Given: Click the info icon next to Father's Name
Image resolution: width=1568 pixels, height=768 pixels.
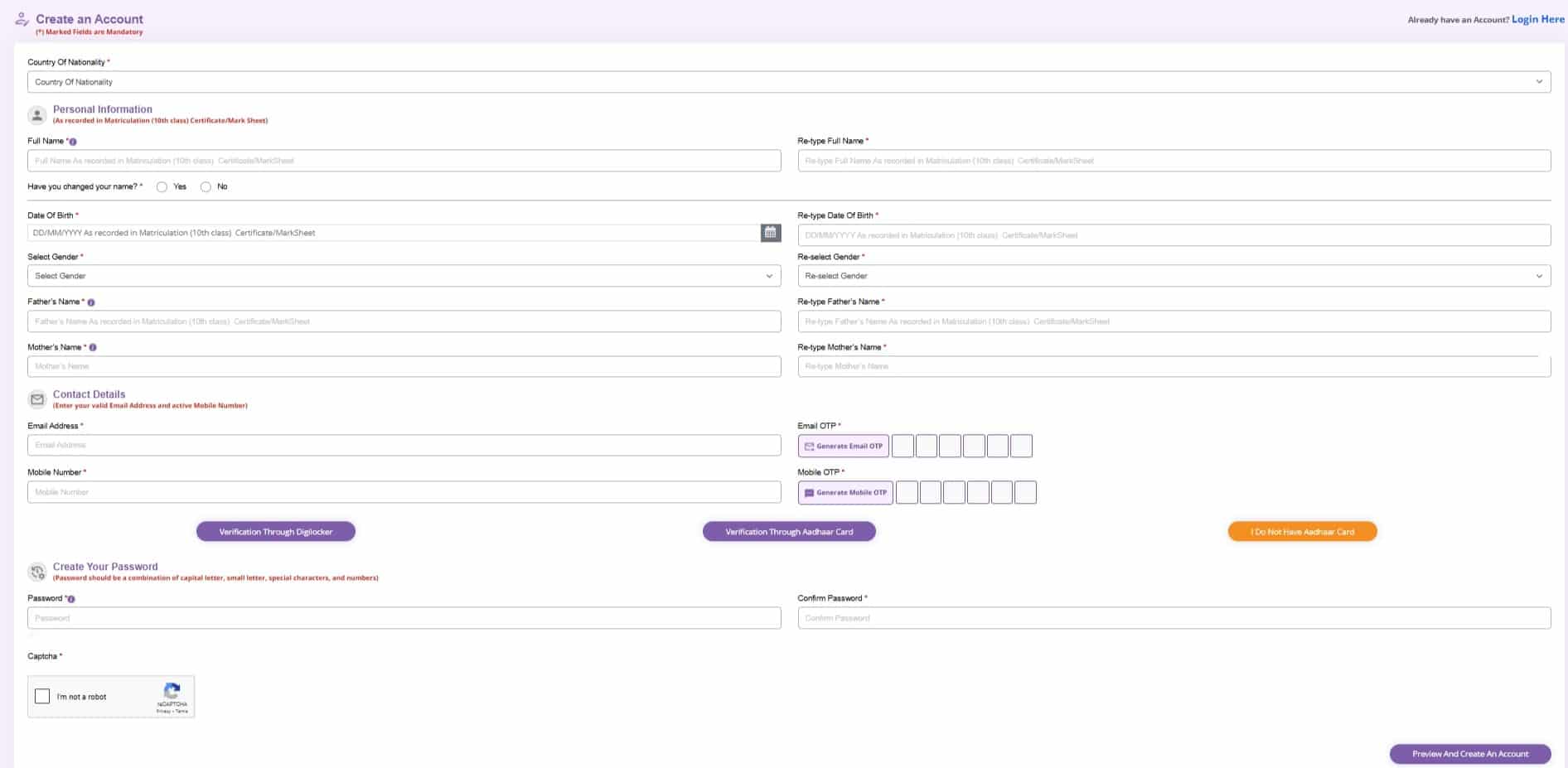Looking at the screenshot, I should point(91,302).
